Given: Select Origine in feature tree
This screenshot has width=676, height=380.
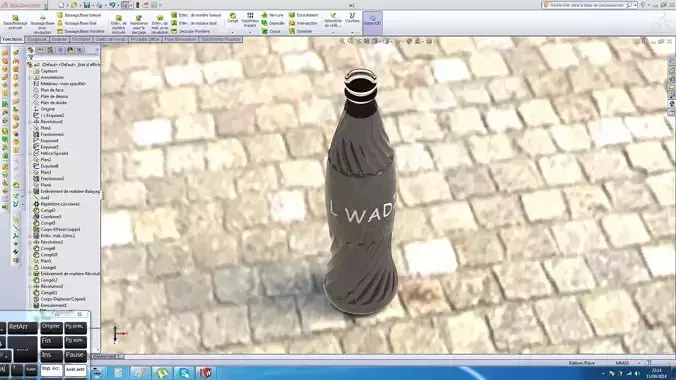Looking at the screenshot, I should pyautogui.click(x=47, y=109).
